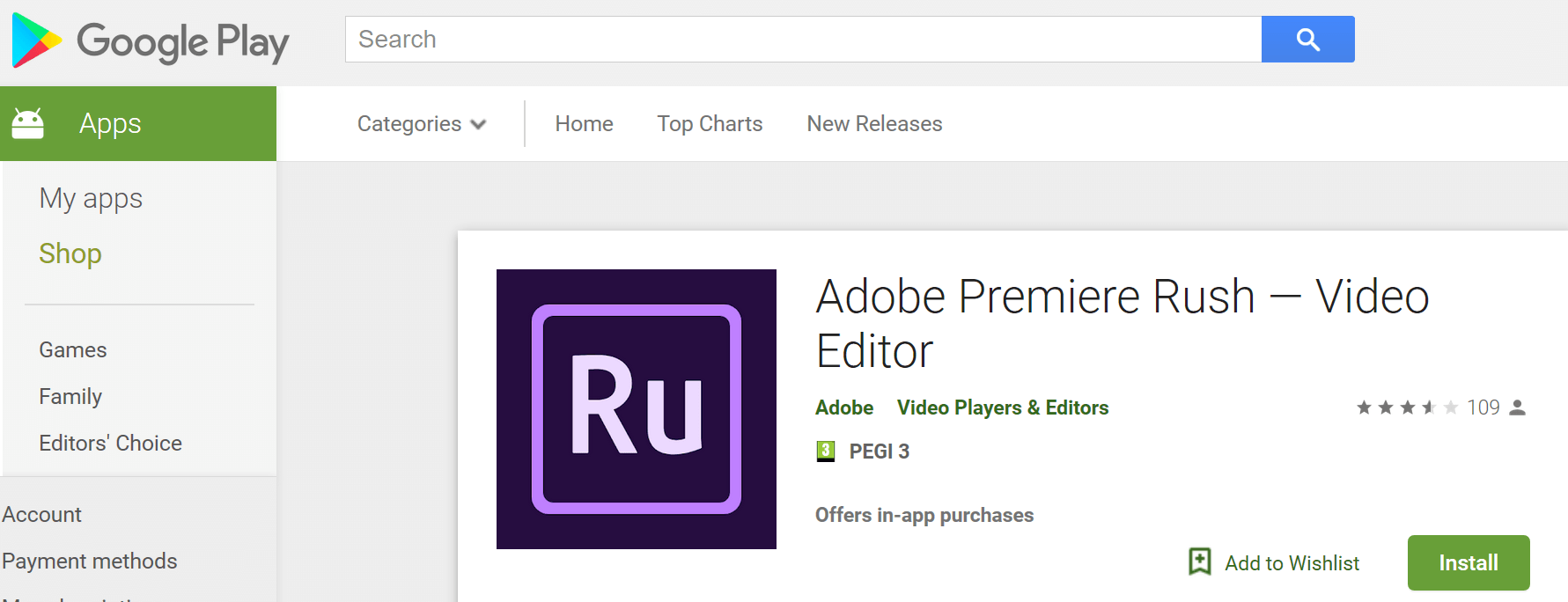Expand the Categories dropdown
1568x602 pixels.
point(422,124)
